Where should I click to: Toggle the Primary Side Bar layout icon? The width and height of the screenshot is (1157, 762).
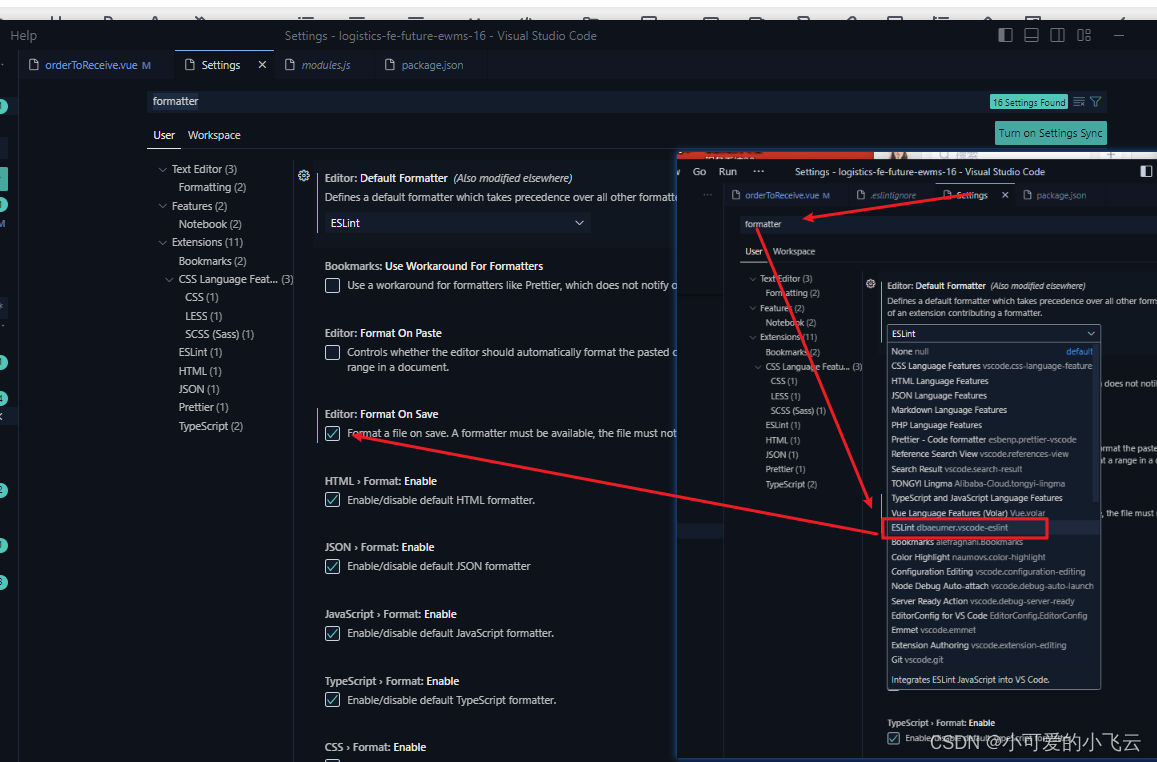point(1005,34)
